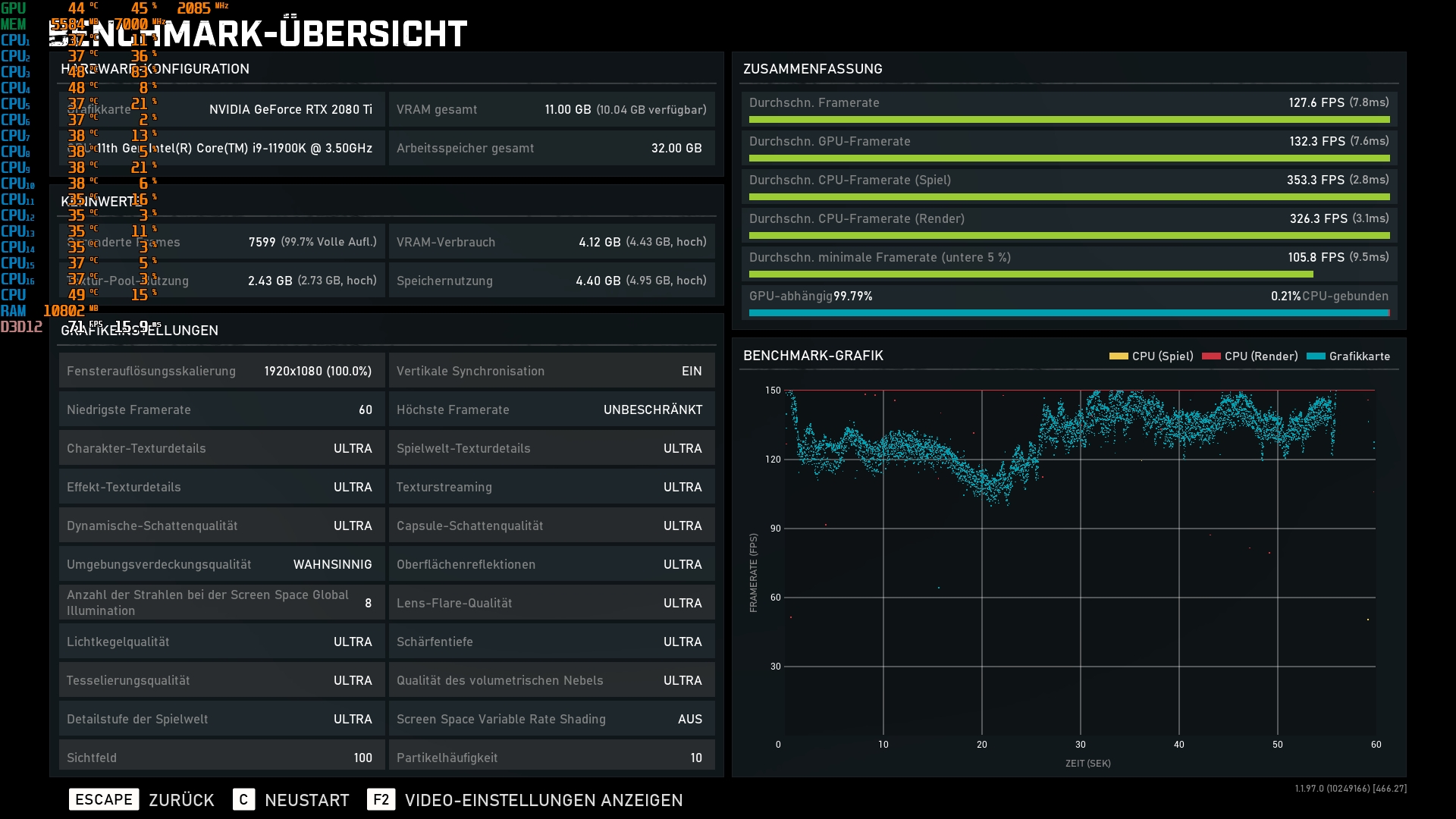The height and width of the screenshot is (819, 1456).
Task: Click the Höchste Framerate UNBESCHRÄNKT row
Action: click(x=551, y=409)
